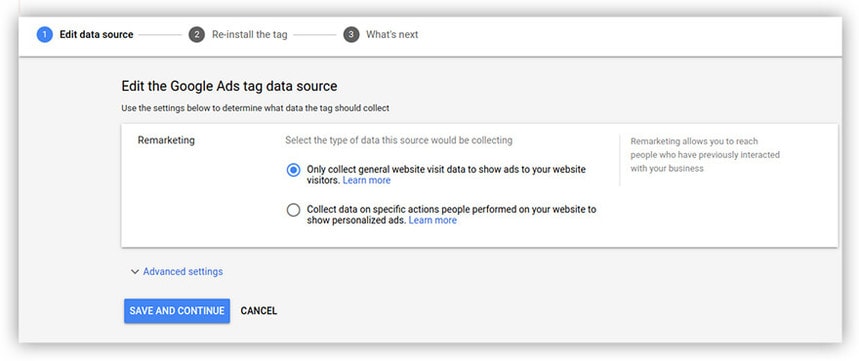This screenshot has width=859, height=361.
Task: Select 'Only collect general website visit data' radio
Action: coord(294,170)
